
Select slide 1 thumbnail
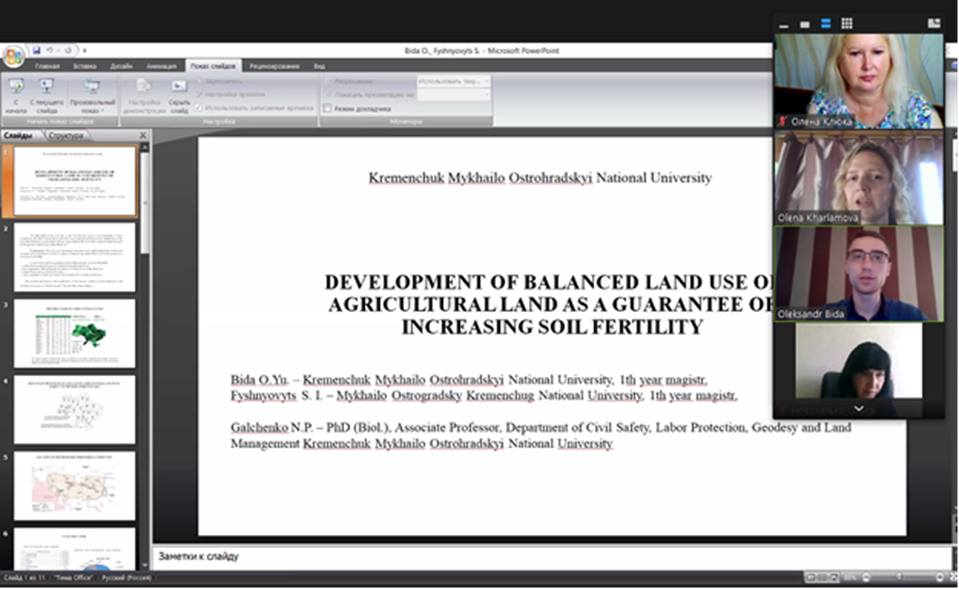(x=75, y=180)
